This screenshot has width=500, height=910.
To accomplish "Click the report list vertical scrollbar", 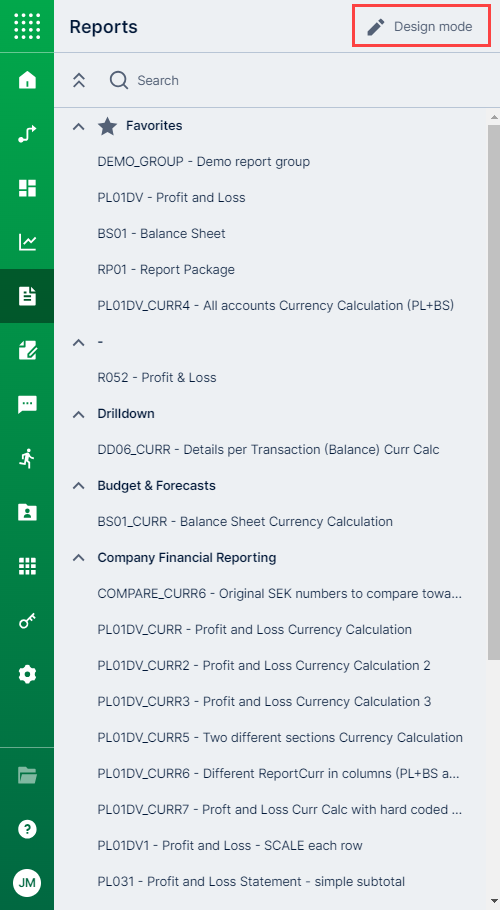I will click(x=494, y=391).
